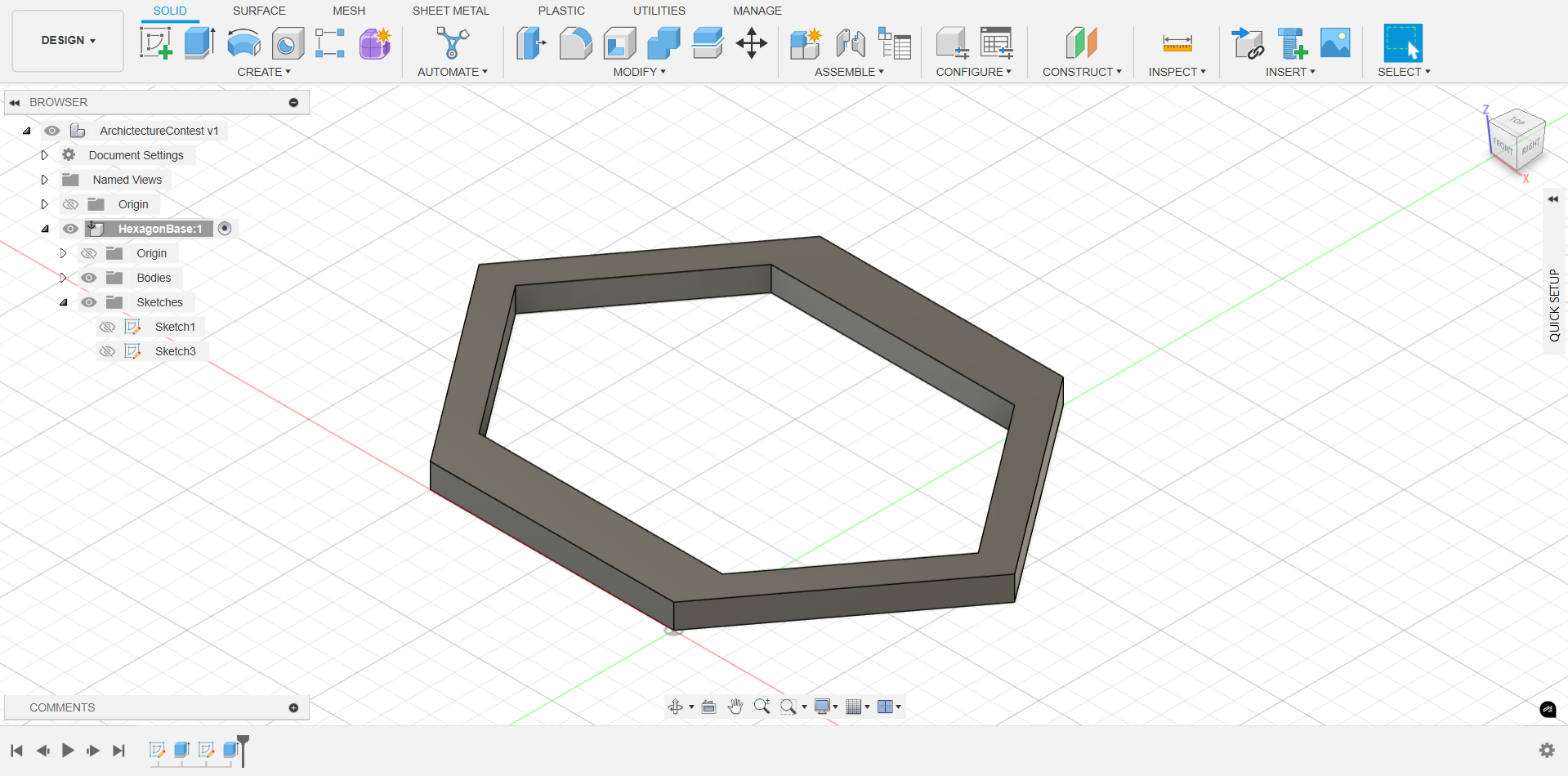Screen dimensions: 1568x776
Task: Click the Insert Canvas image icon
Action: (x=1335, y=43)
